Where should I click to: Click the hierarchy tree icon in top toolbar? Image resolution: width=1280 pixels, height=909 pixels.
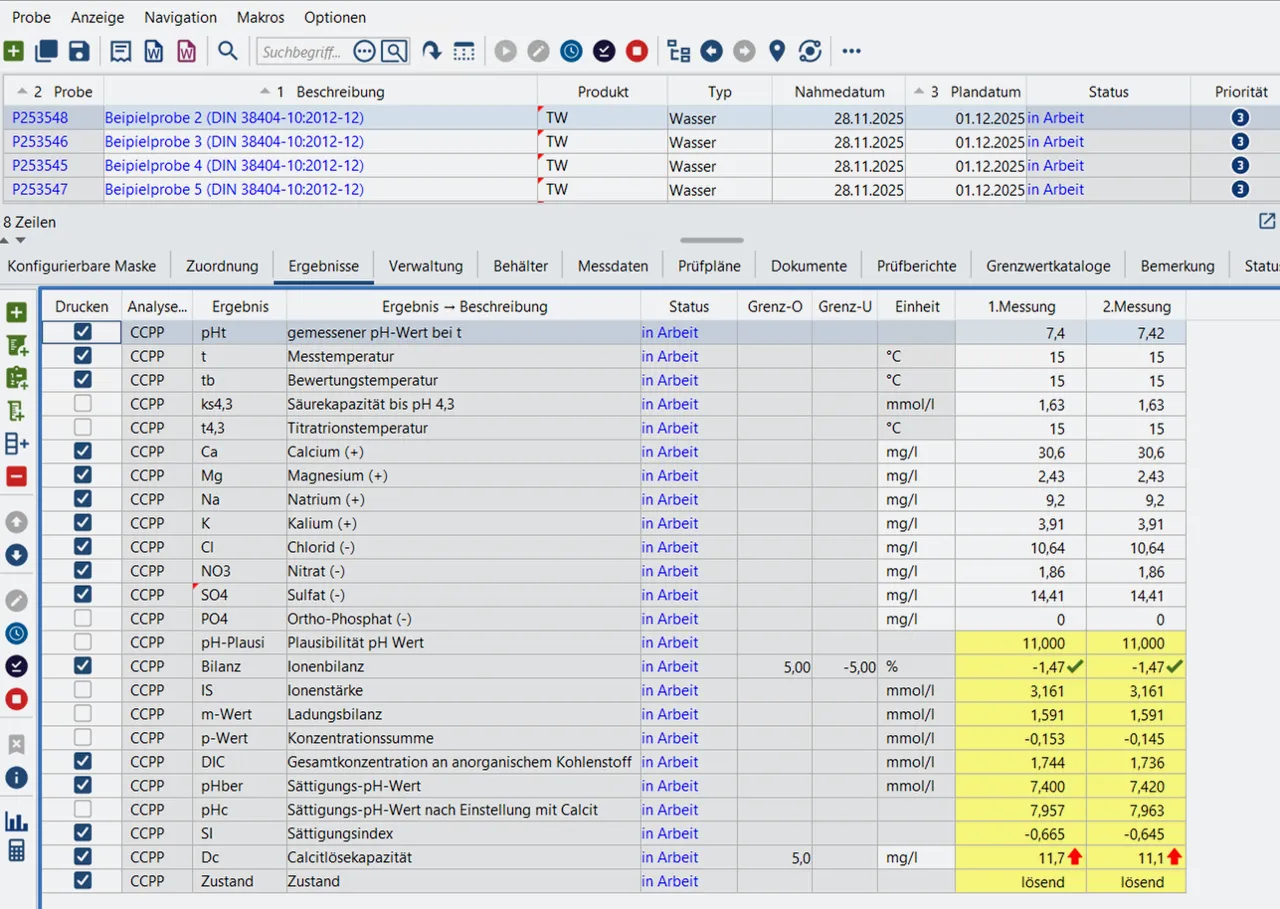(x=679, y=51)
